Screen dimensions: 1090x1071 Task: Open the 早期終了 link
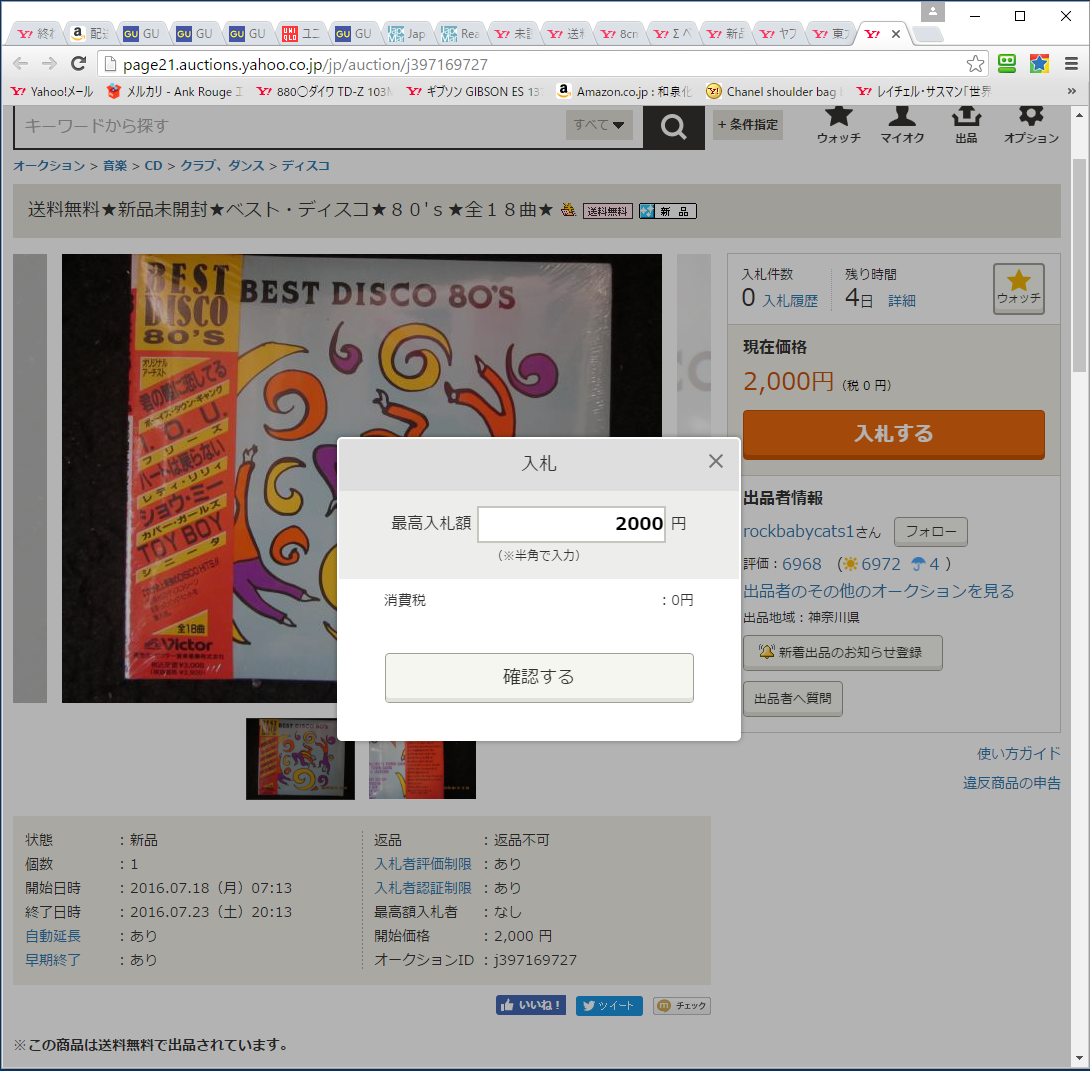[53, 960]
